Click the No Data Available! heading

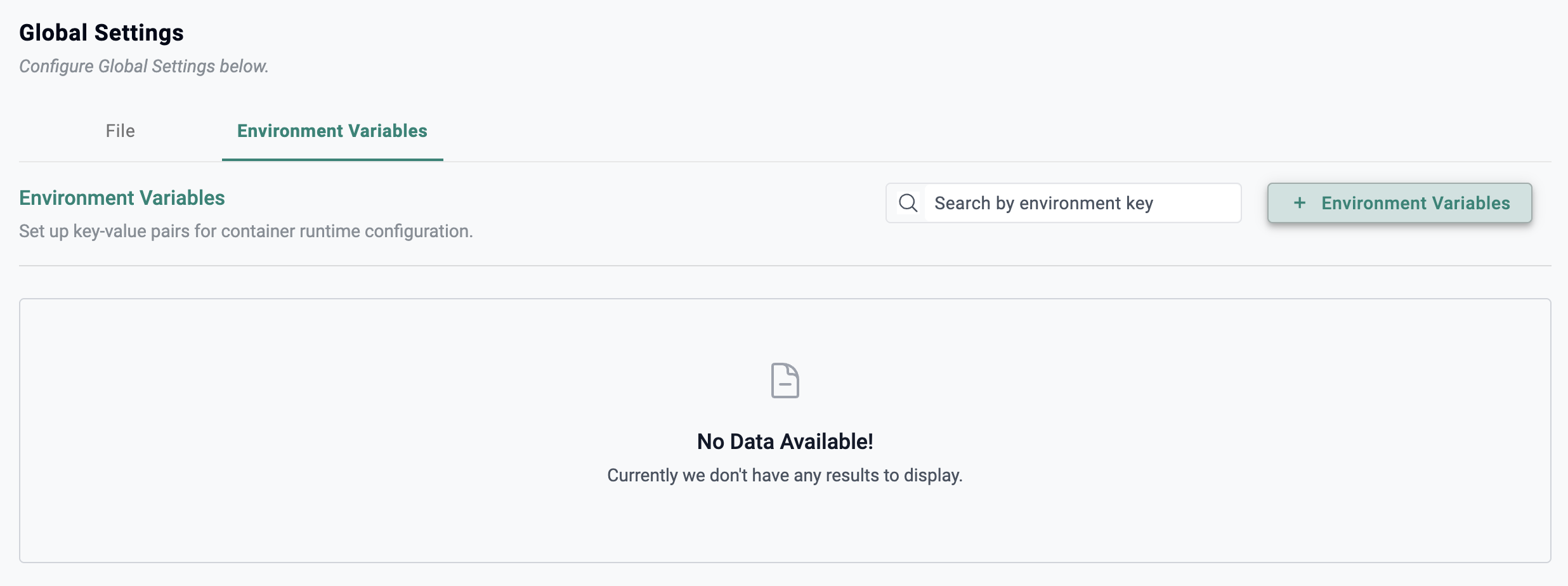(785, 441)
